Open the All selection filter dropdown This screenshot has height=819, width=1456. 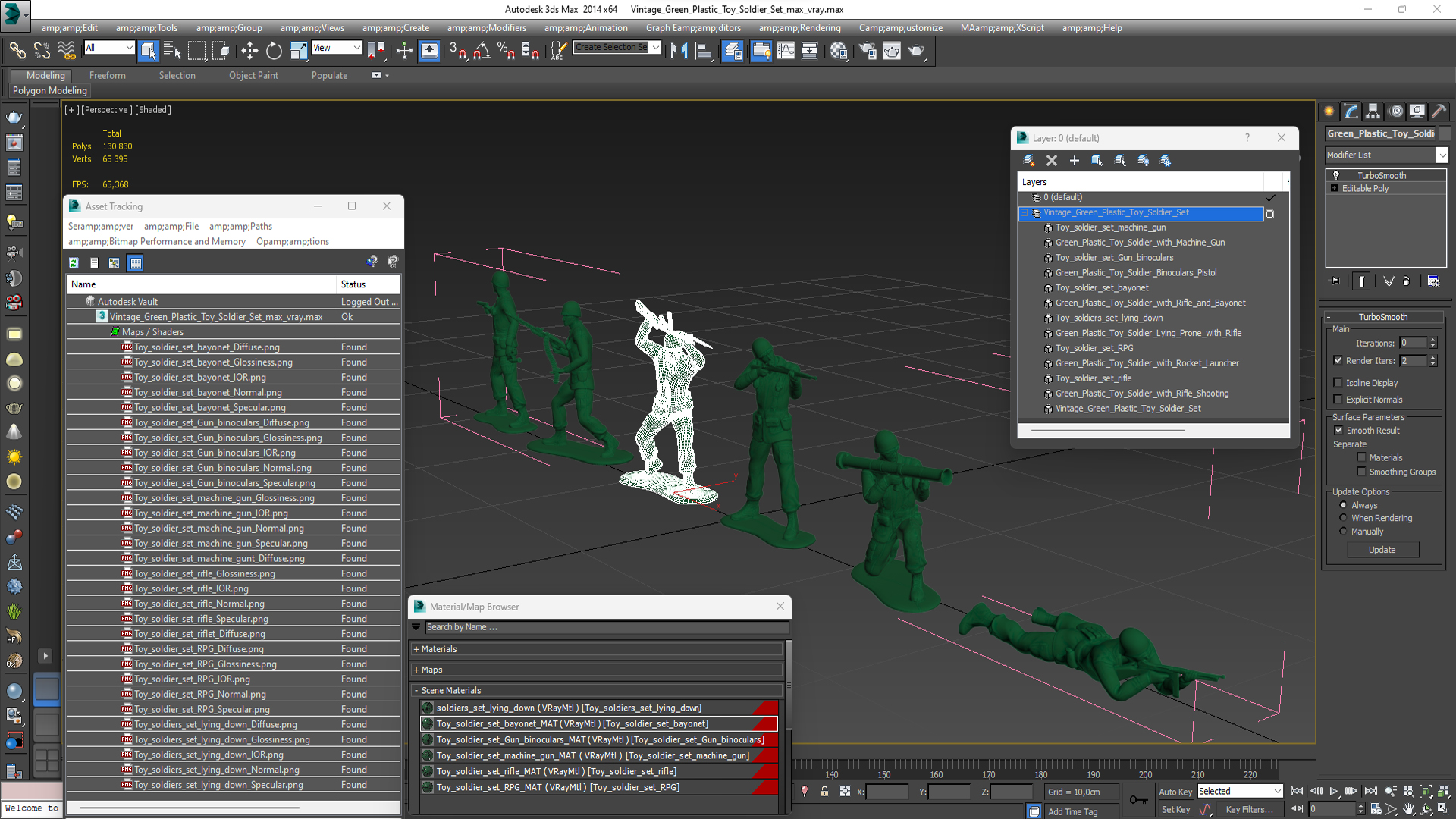(109, 48)
